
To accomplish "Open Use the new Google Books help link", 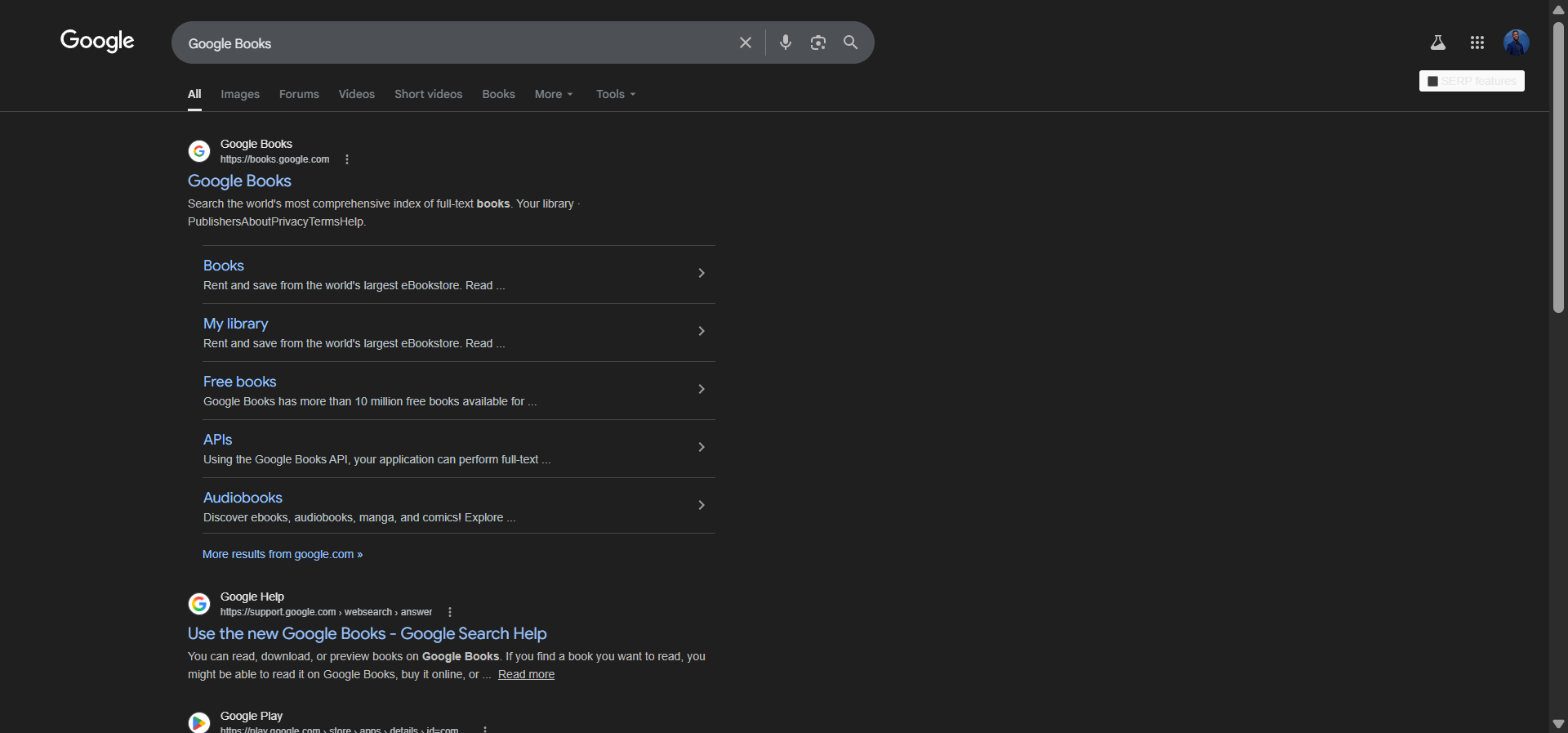I will (x=367, y=633).
